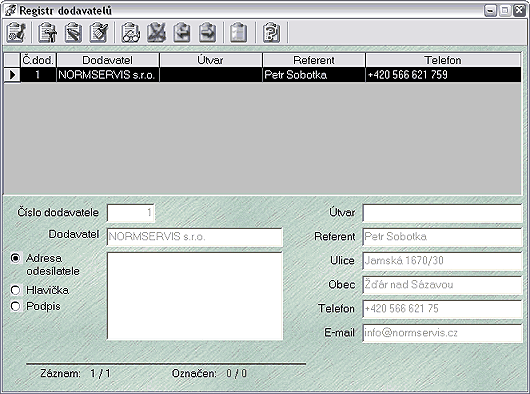
Task: Click the Útvar column header
Action: pyautogui.click(x=211, y=60)
